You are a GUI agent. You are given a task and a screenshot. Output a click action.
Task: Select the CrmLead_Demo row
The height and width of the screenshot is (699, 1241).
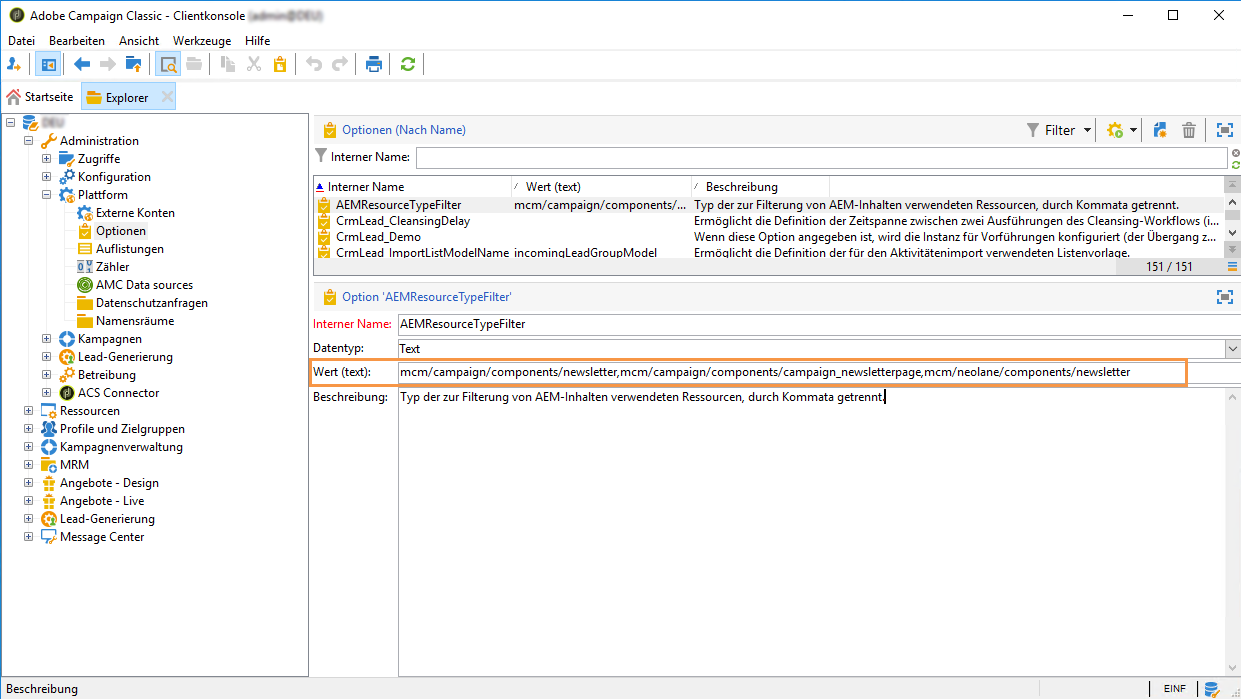768,237
